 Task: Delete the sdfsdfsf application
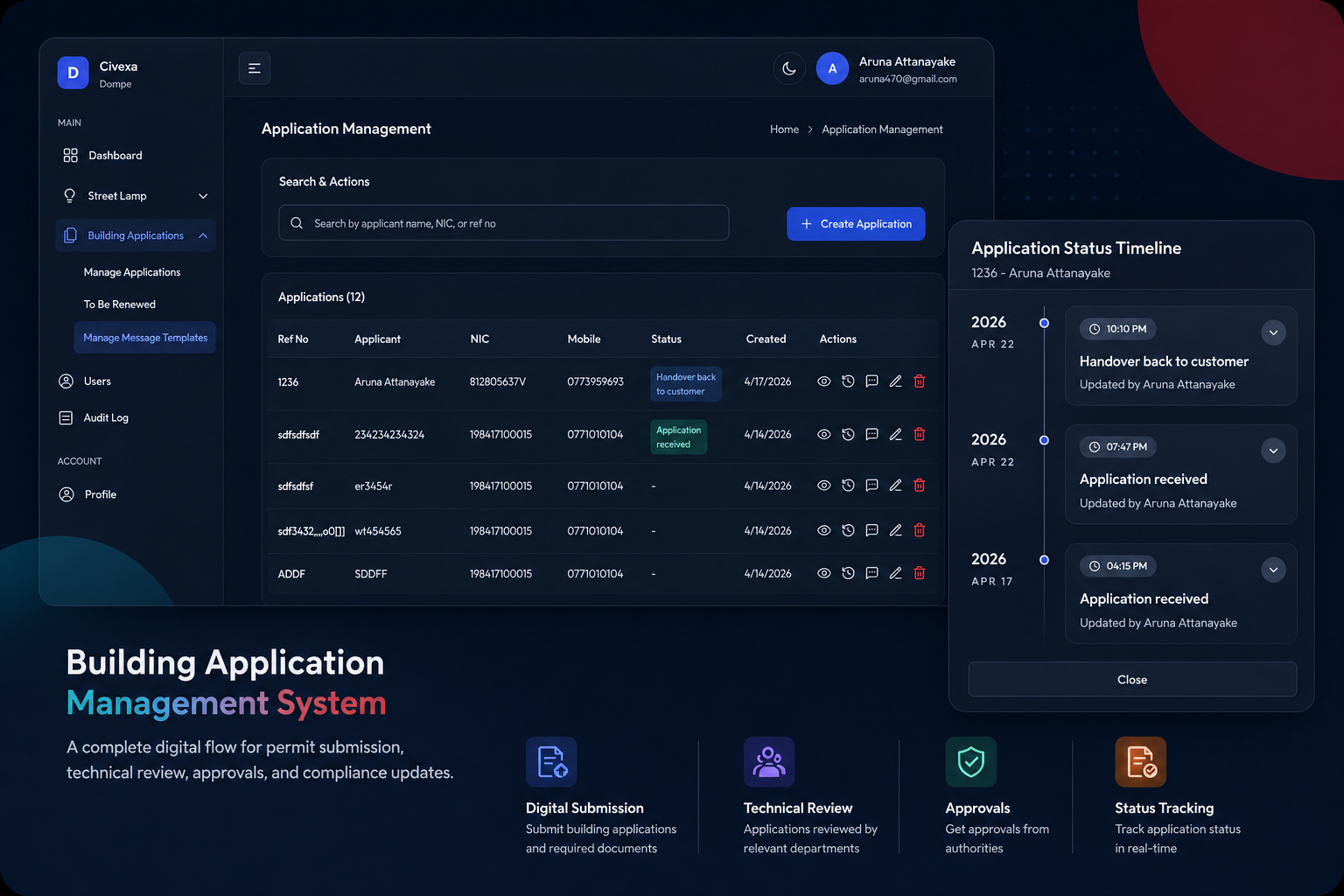[920, 486]
